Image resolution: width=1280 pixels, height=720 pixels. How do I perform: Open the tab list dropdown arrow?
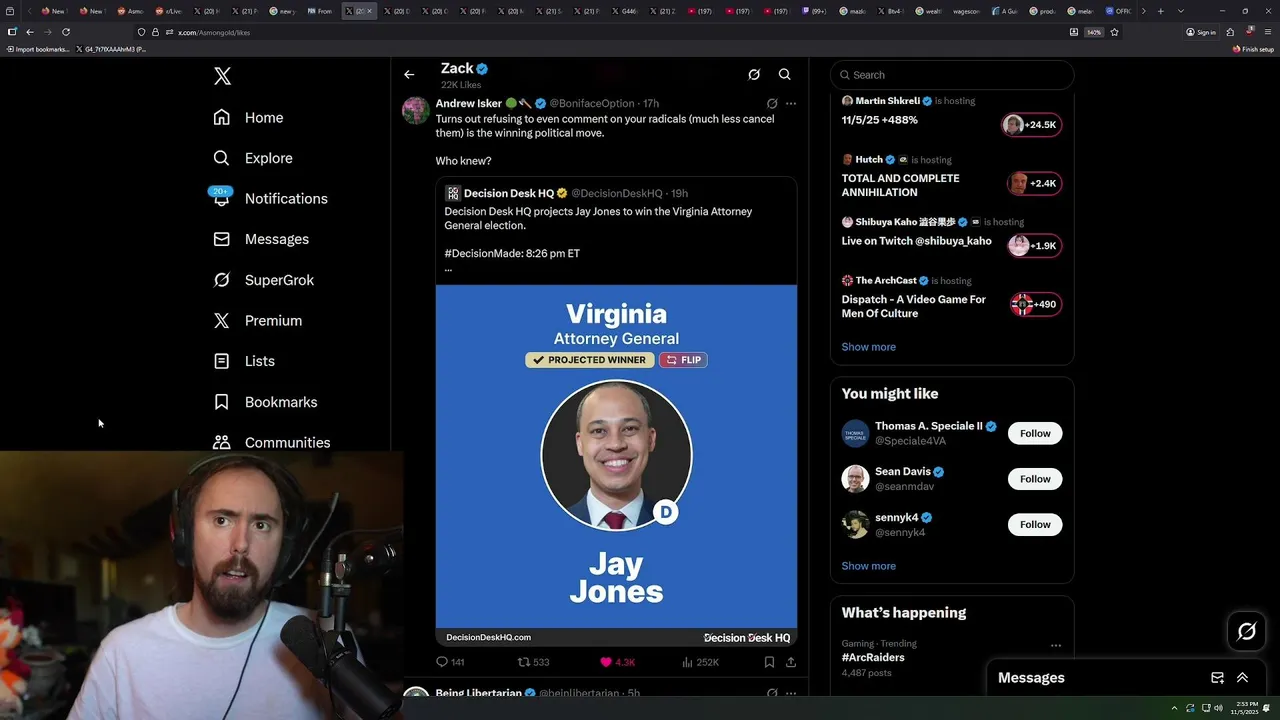point(1181,11)
